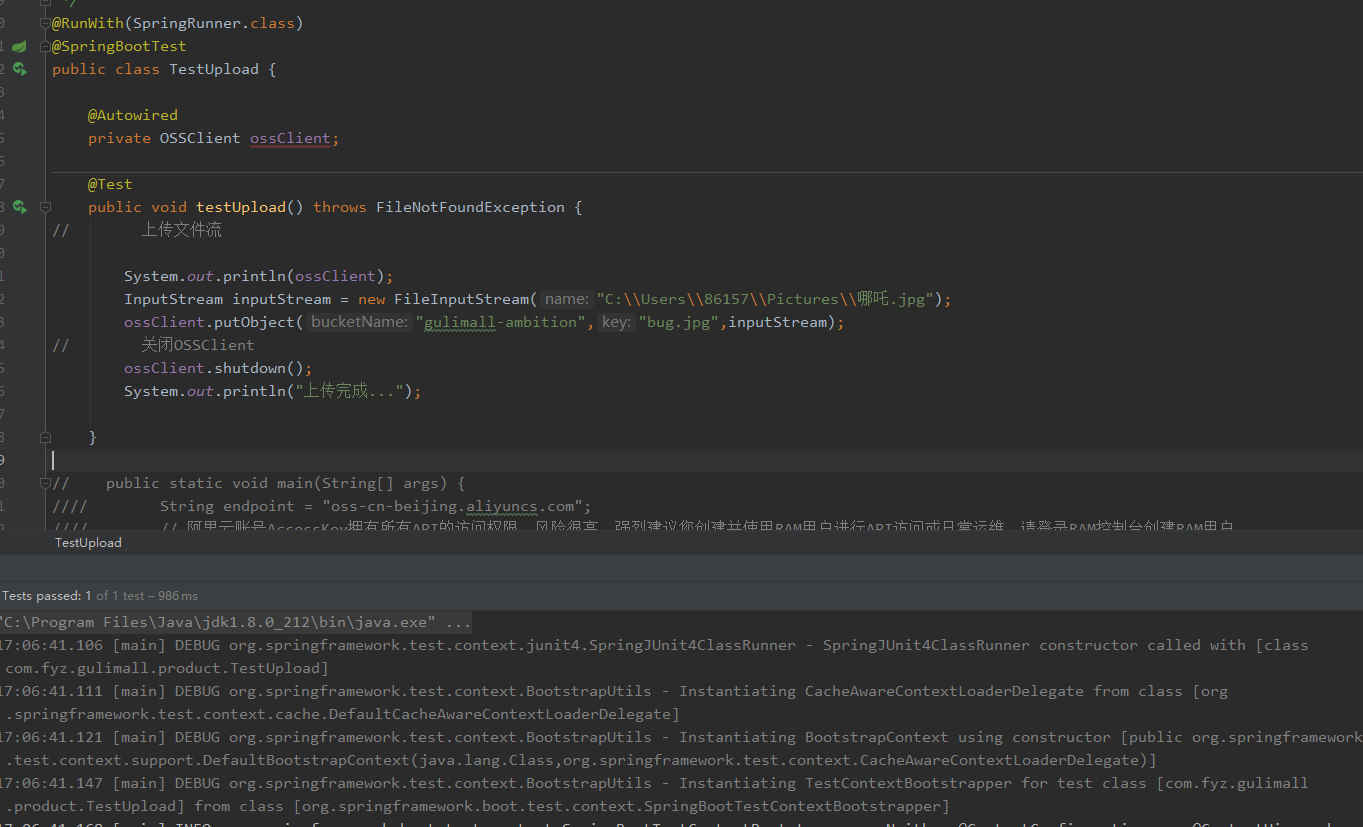Screen dimensions: 1363x827
Task: Click the @Test annotation
Action: [110, 184]
